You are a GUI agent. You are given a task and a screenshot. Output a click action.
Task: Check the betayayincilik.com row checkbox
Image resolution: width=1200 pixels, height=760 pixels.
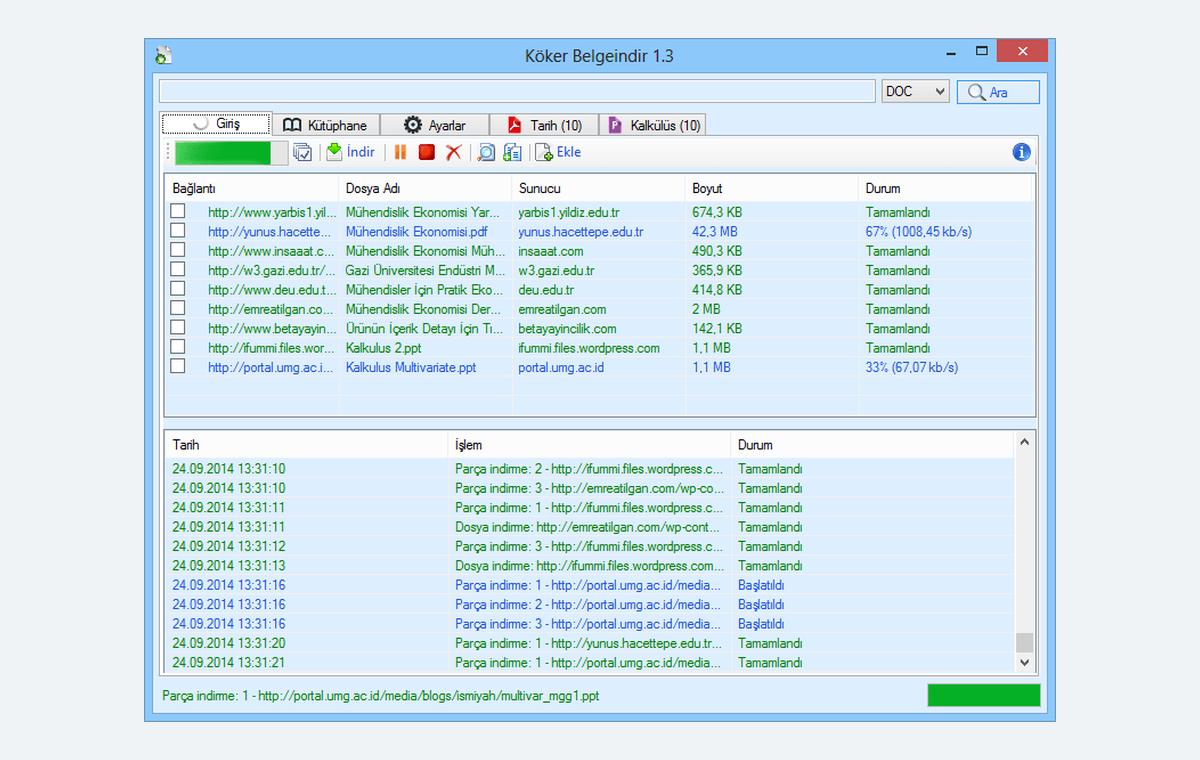coord(178,327)
